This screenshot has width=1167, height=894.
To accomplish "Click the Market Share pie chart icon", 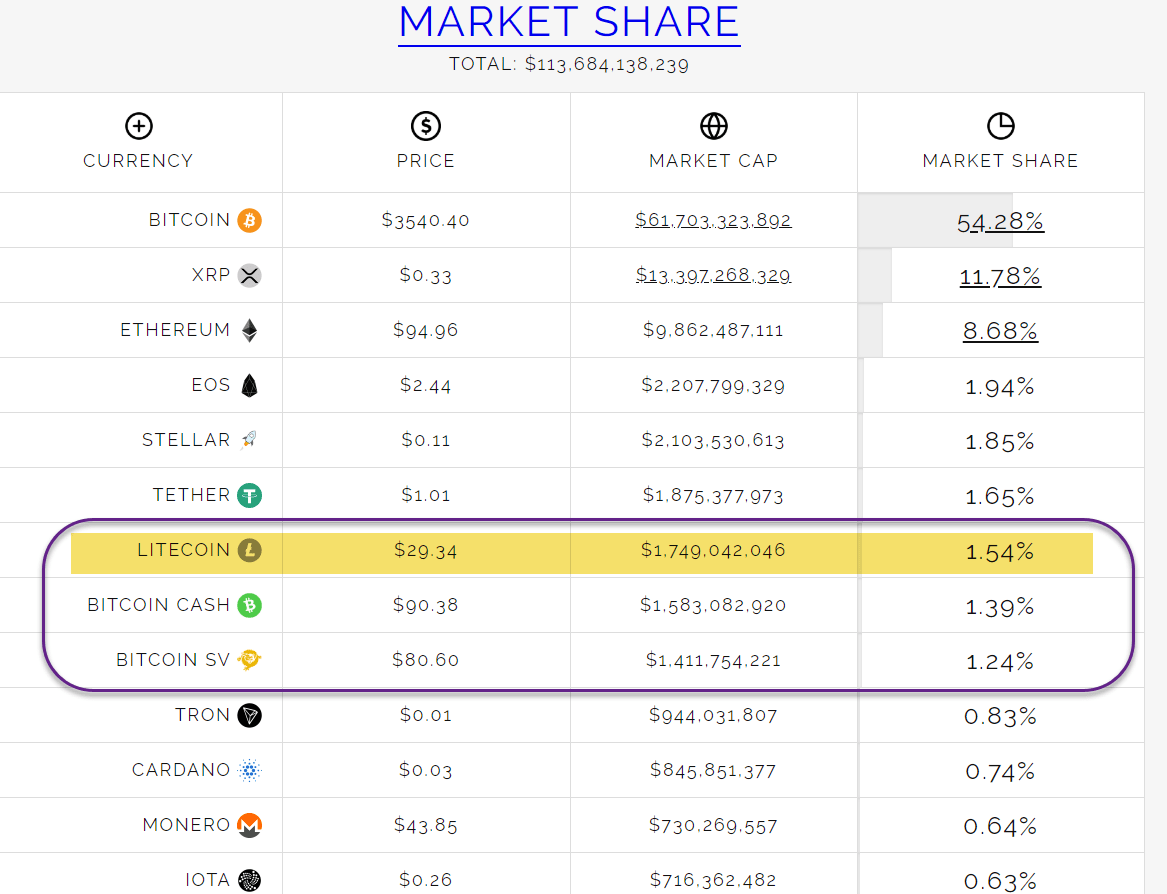I will click(1000, 126).
